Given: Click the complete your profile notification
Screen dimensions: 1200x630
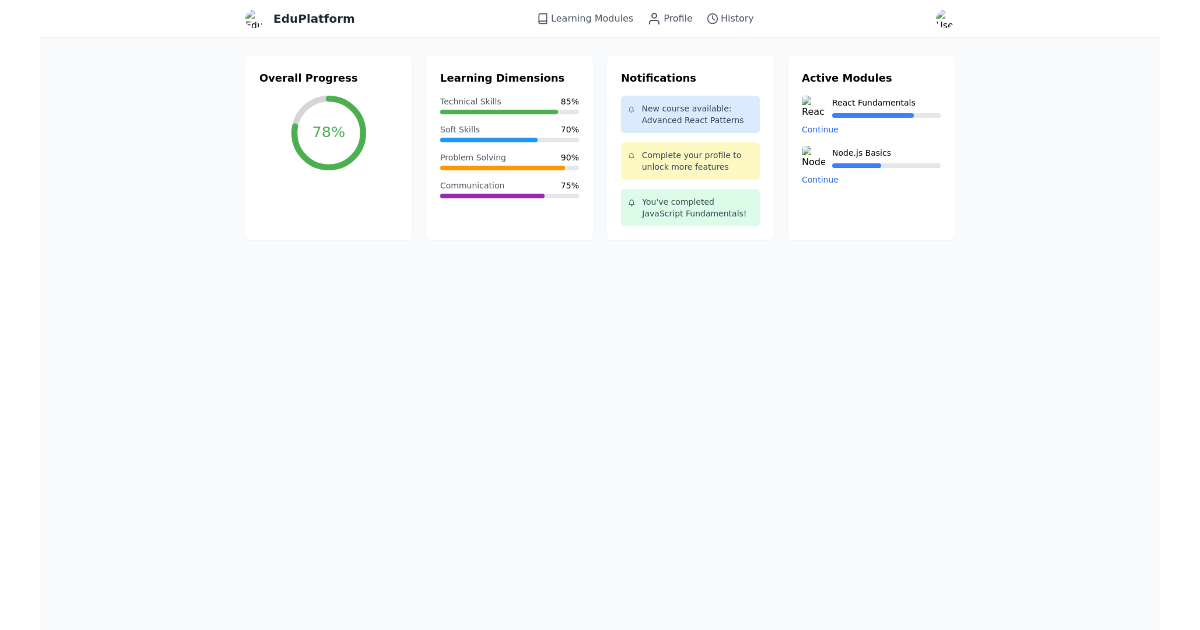Looking at the screenshot, I should click(690, 160).
